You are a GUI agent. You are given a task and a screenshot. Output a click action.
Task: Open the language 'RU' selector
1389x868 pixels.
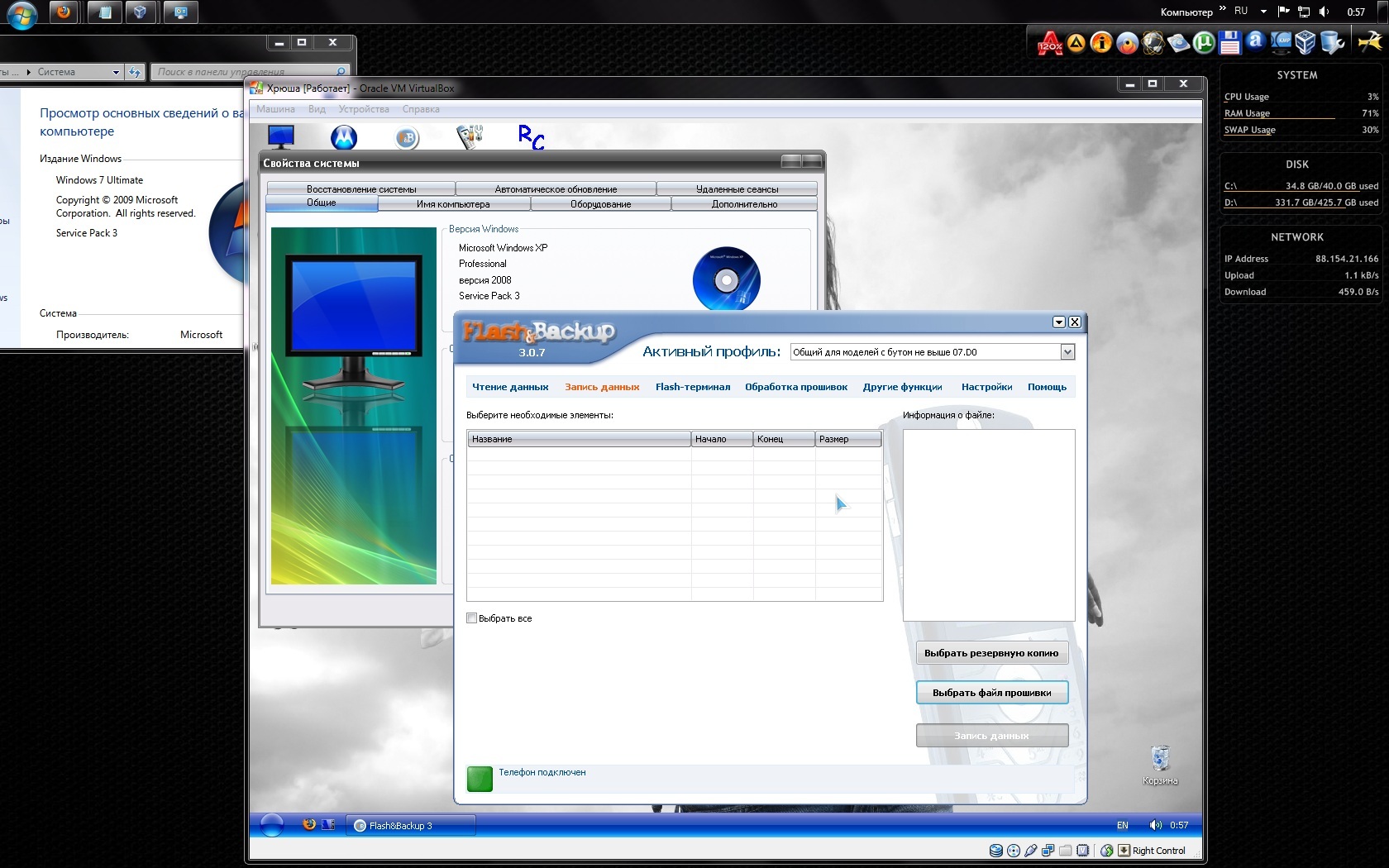point(1241,12)
